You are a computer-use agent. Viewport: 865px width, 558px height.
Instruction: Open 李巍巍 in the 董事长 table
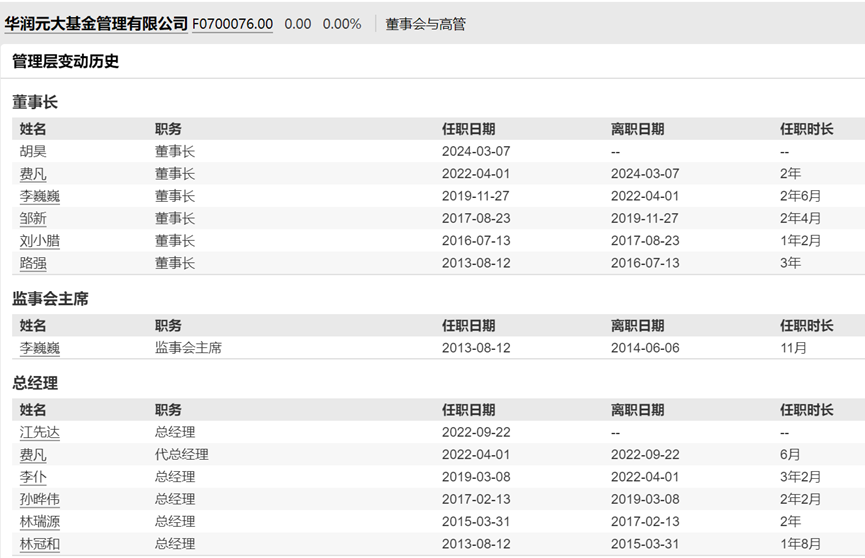40,196
